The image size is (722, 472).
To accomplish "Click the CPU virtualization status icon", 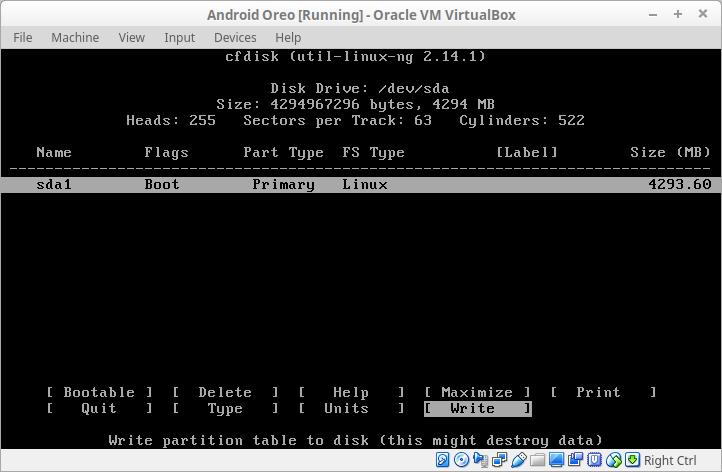I will click(594, 460).
